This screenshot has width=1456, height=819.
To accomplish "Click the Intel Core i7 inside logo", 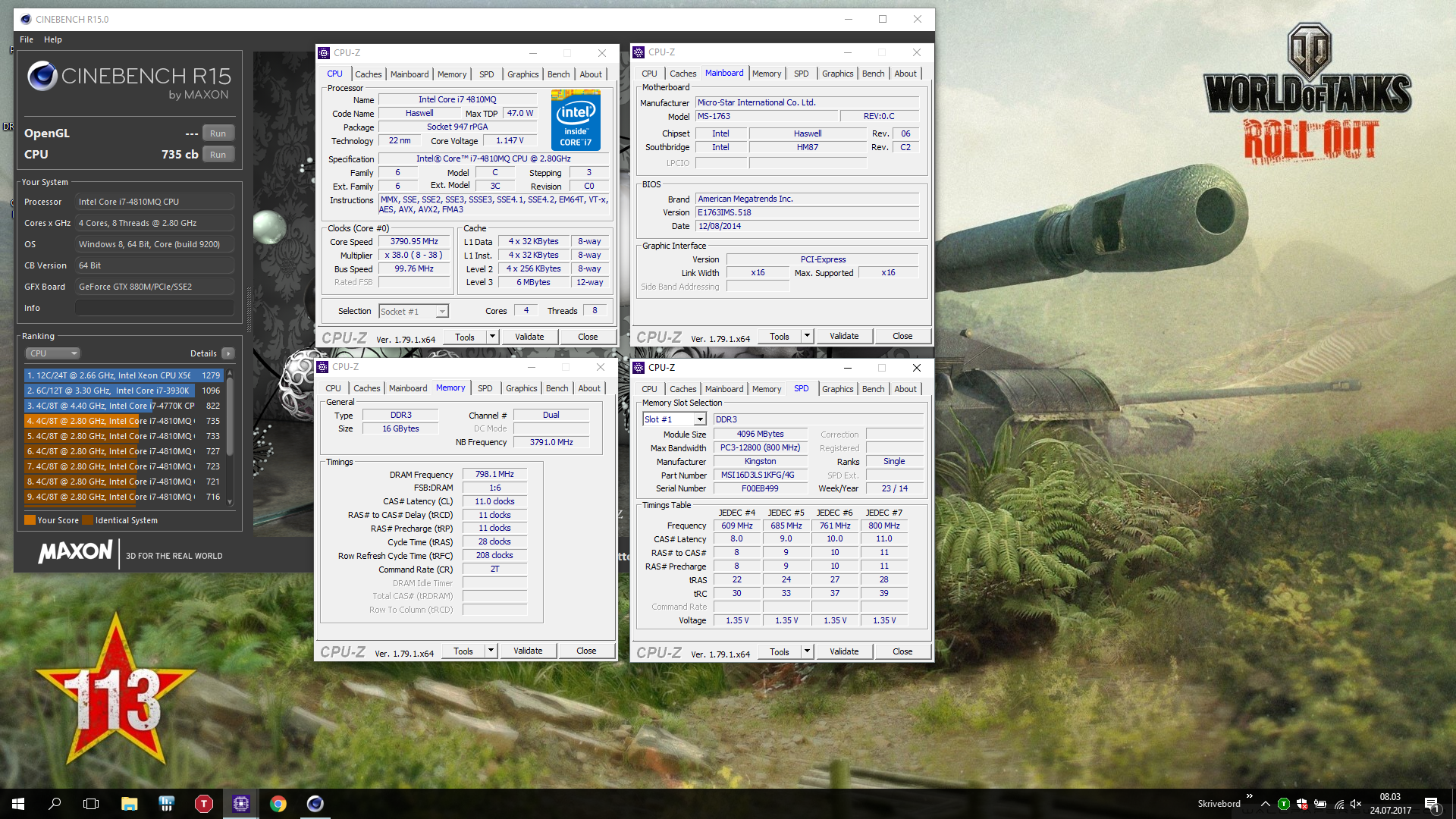I will (x=576, y=120).
